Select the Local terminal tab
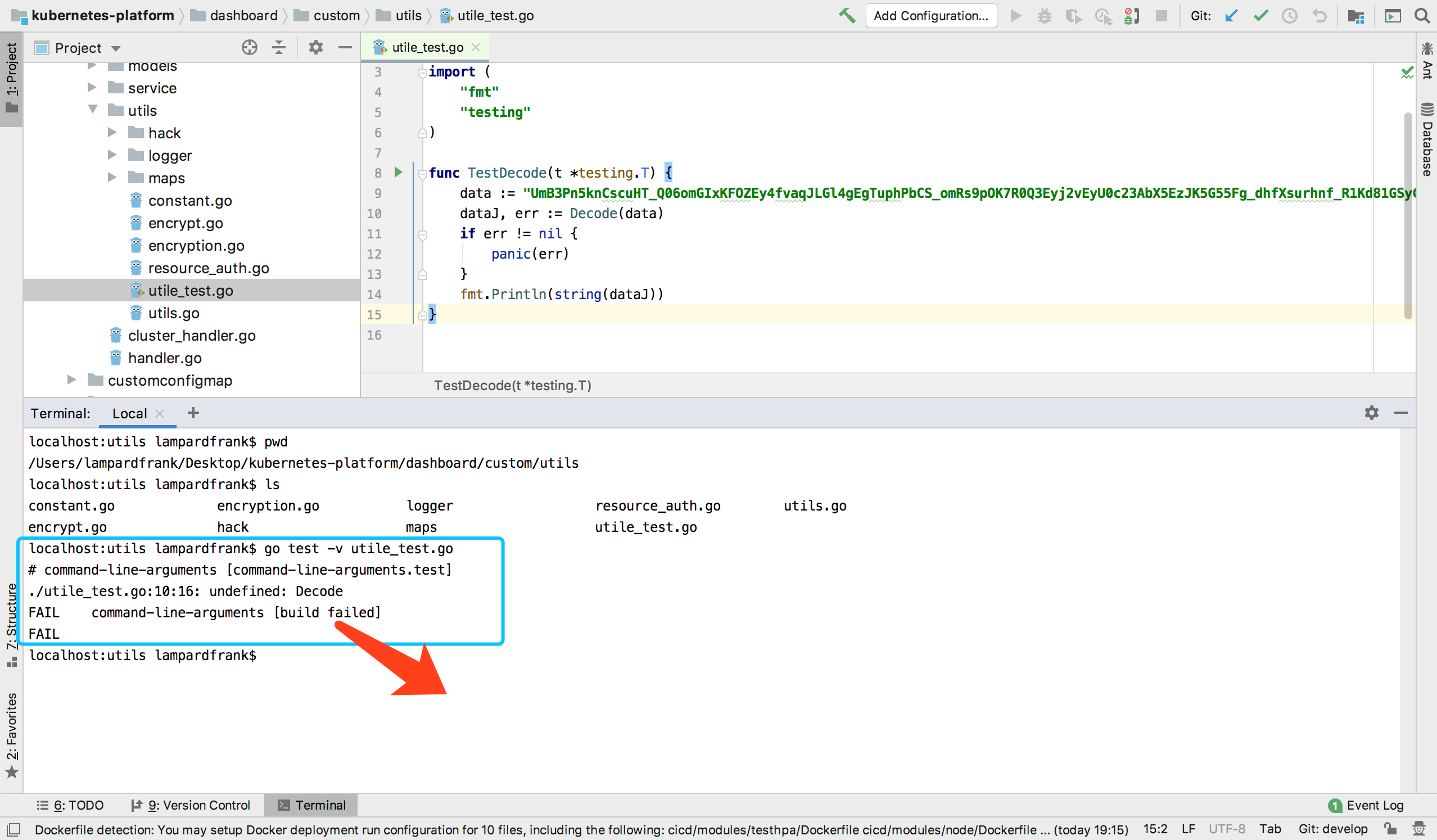 (x=129, y=413)
